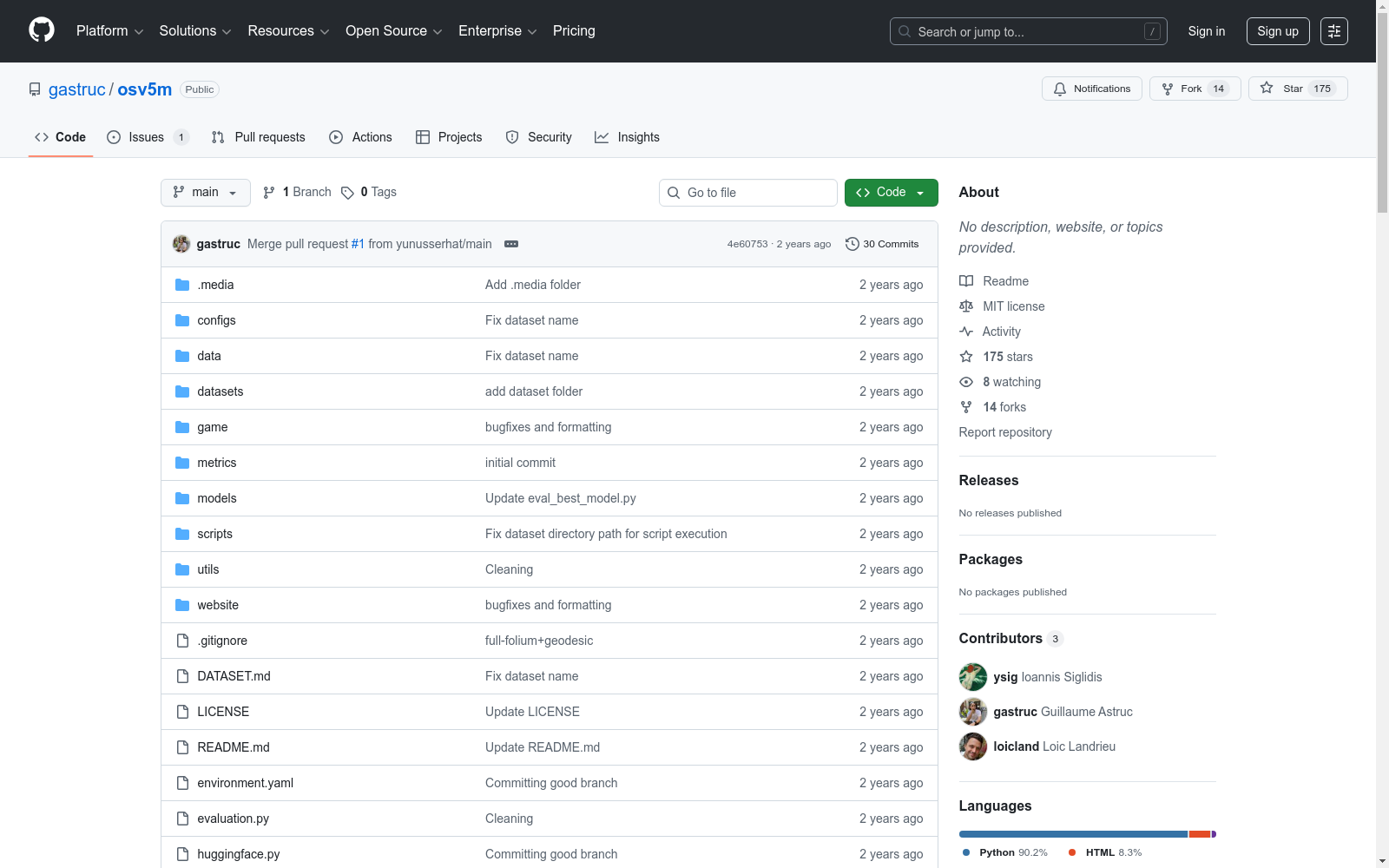Click the website folder icon
The image size is (1389, 868).
182,605
